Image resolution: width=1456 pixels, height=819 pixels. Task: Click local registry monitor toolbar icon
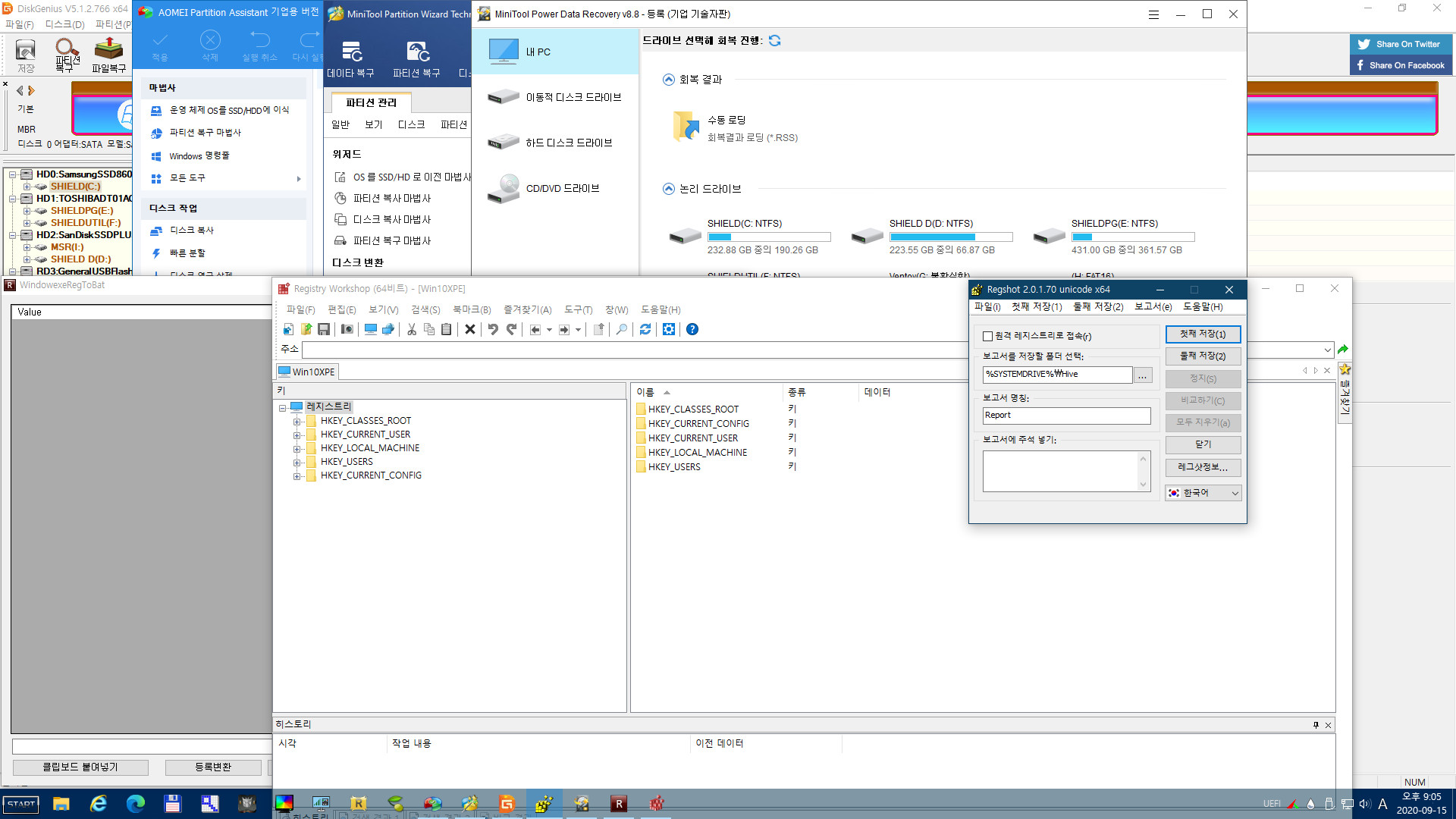(x=371, y=329)
